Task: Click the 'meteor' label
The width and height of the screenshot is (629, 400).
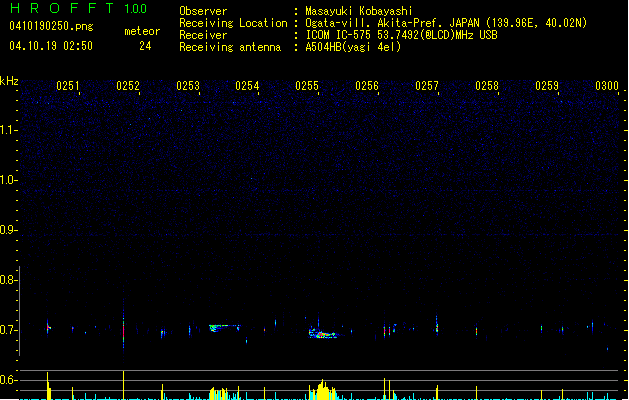Action: coord(142,31)
